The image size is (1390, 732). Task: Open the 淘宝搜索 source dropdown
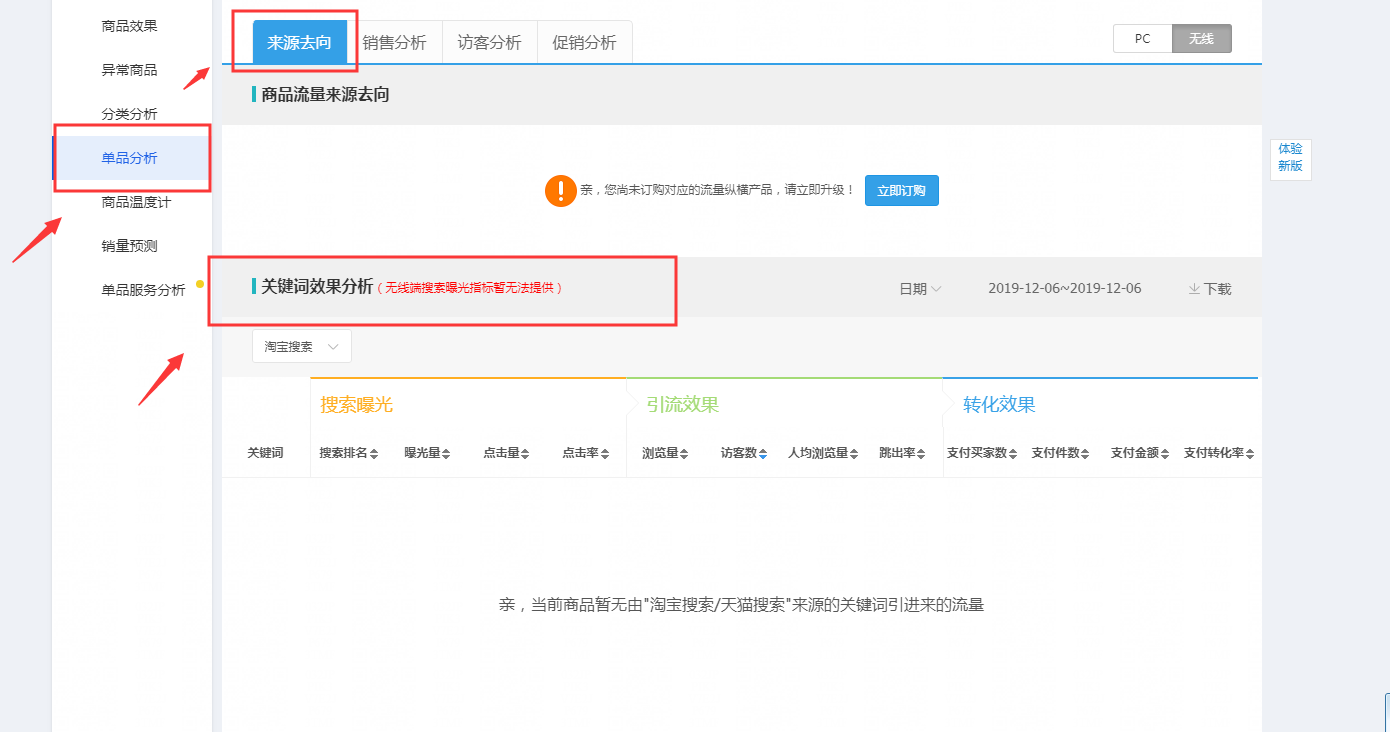tap(302, 346)
